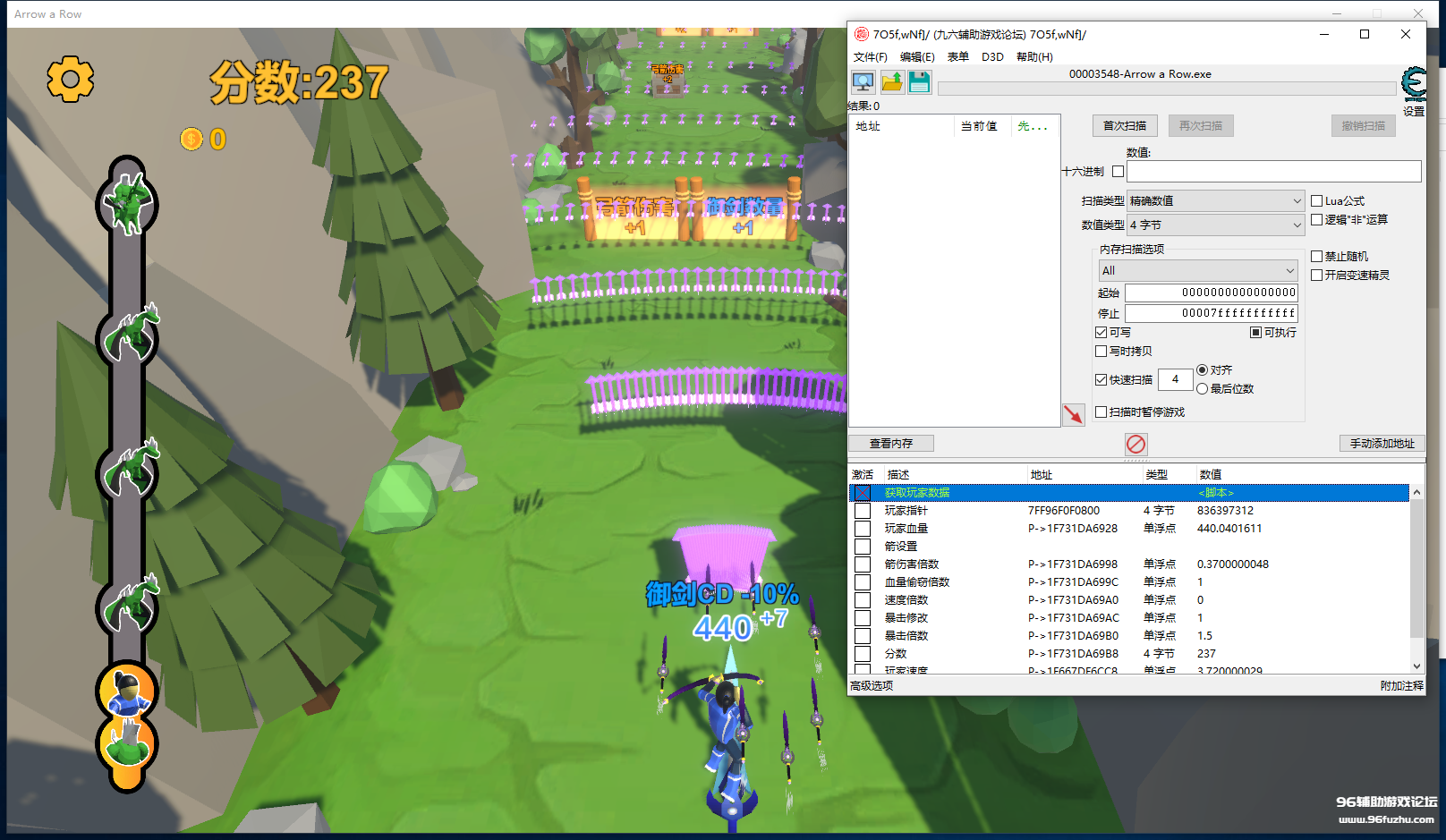This screenshot has height=840, width=1446.
Task: Click the open file folder icon
Action: click(x=892, y=83)
